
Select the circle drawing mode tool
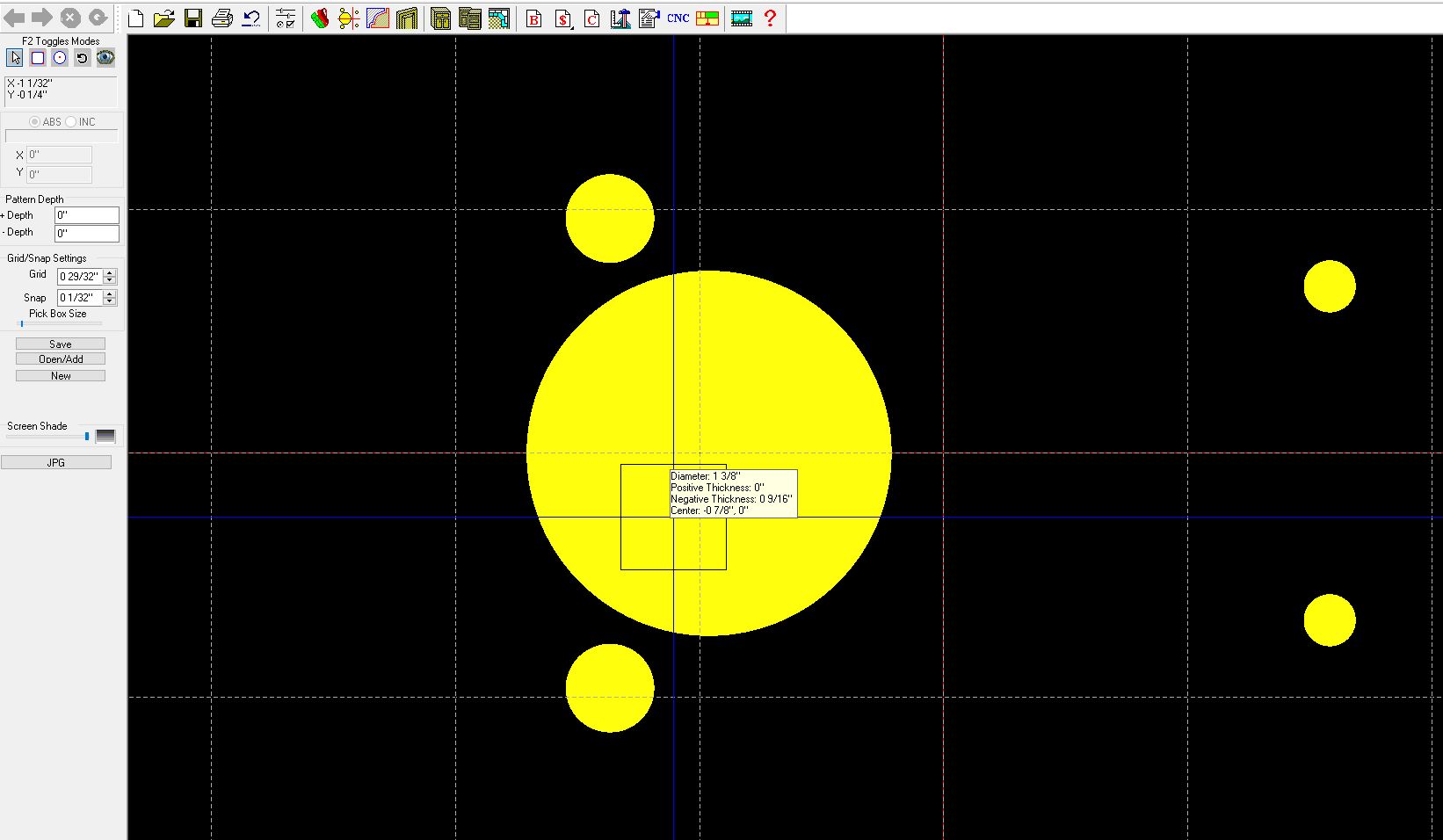60,58
